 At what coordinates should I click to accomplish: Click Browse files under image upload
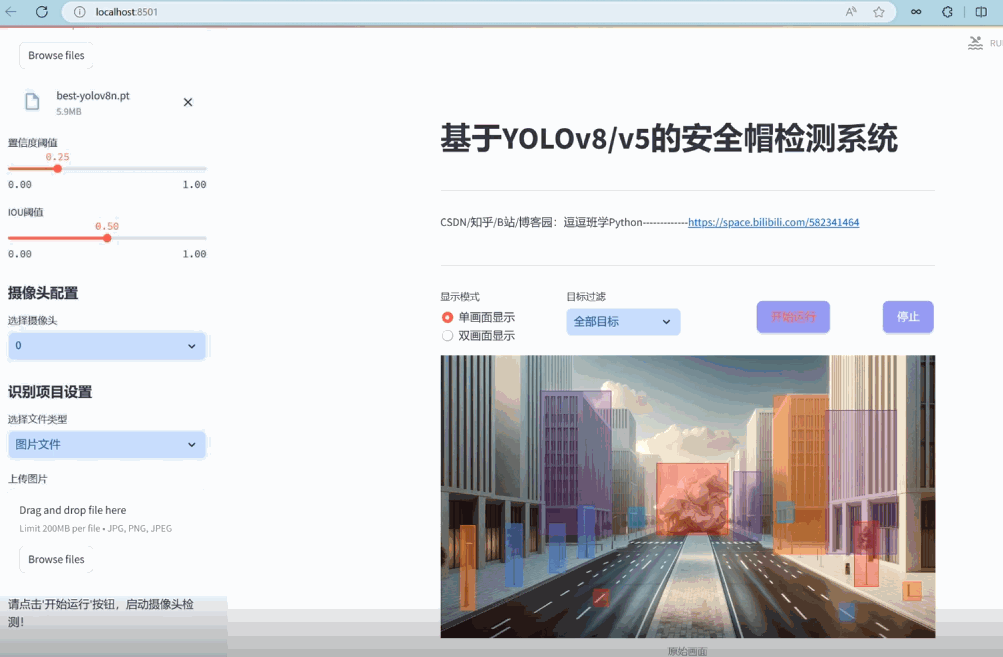coord(56,559)
